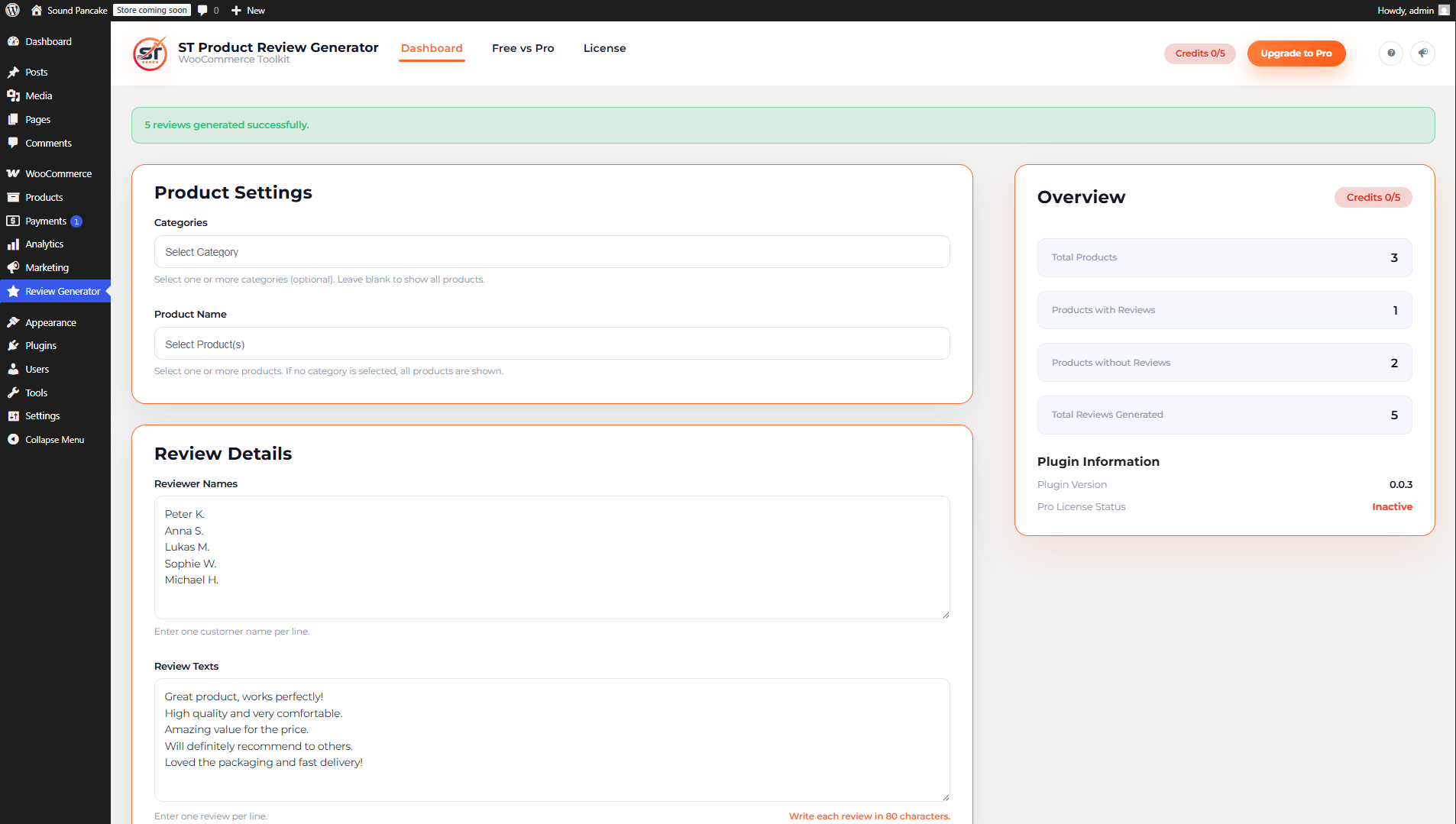Expand the New item menu in the admin bar
The width and height of the screenshot is (1456, 824).
point(248,10)
